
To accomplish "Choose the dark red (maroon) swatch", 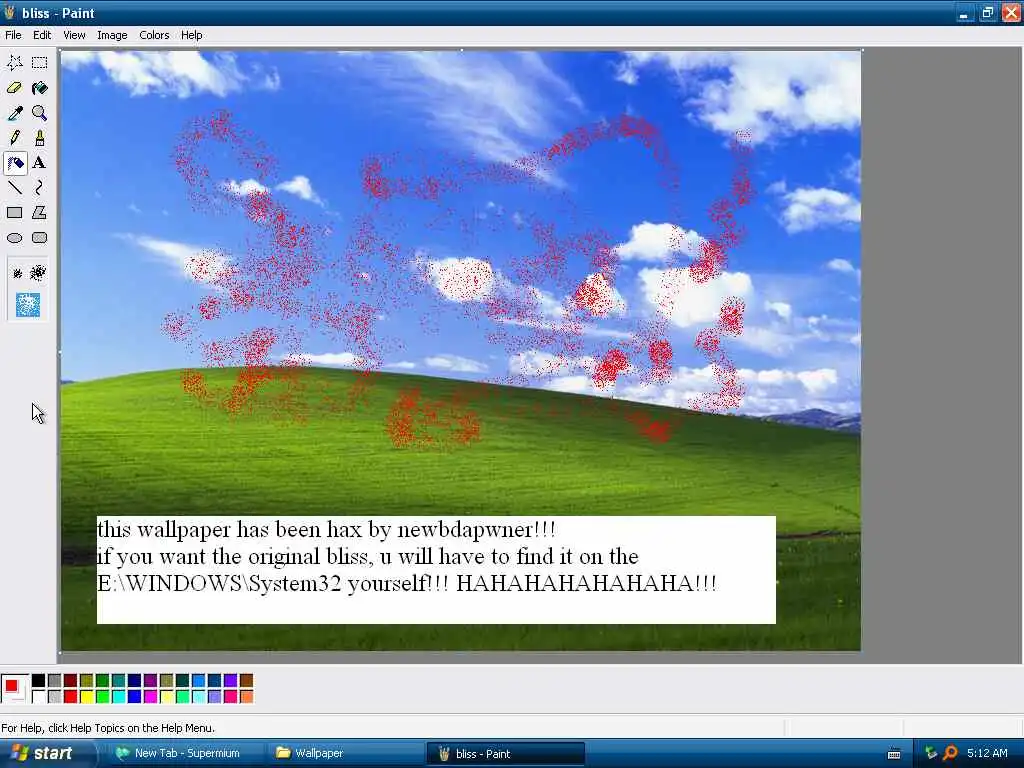I will tap(71, 681).
